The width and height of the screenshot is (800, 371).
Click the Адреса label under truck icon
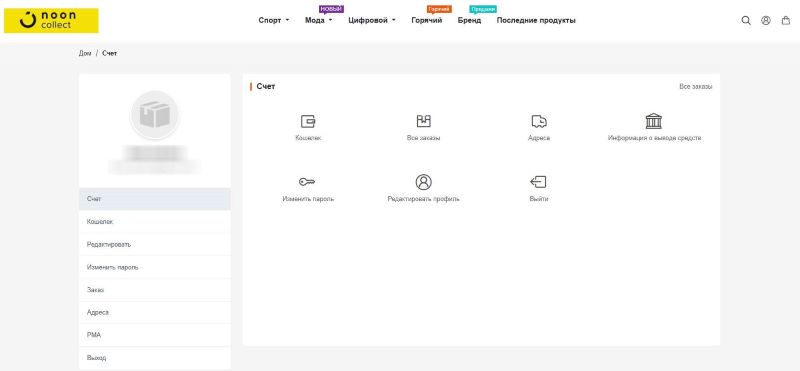pyautogui.click(x=539, y=138)
